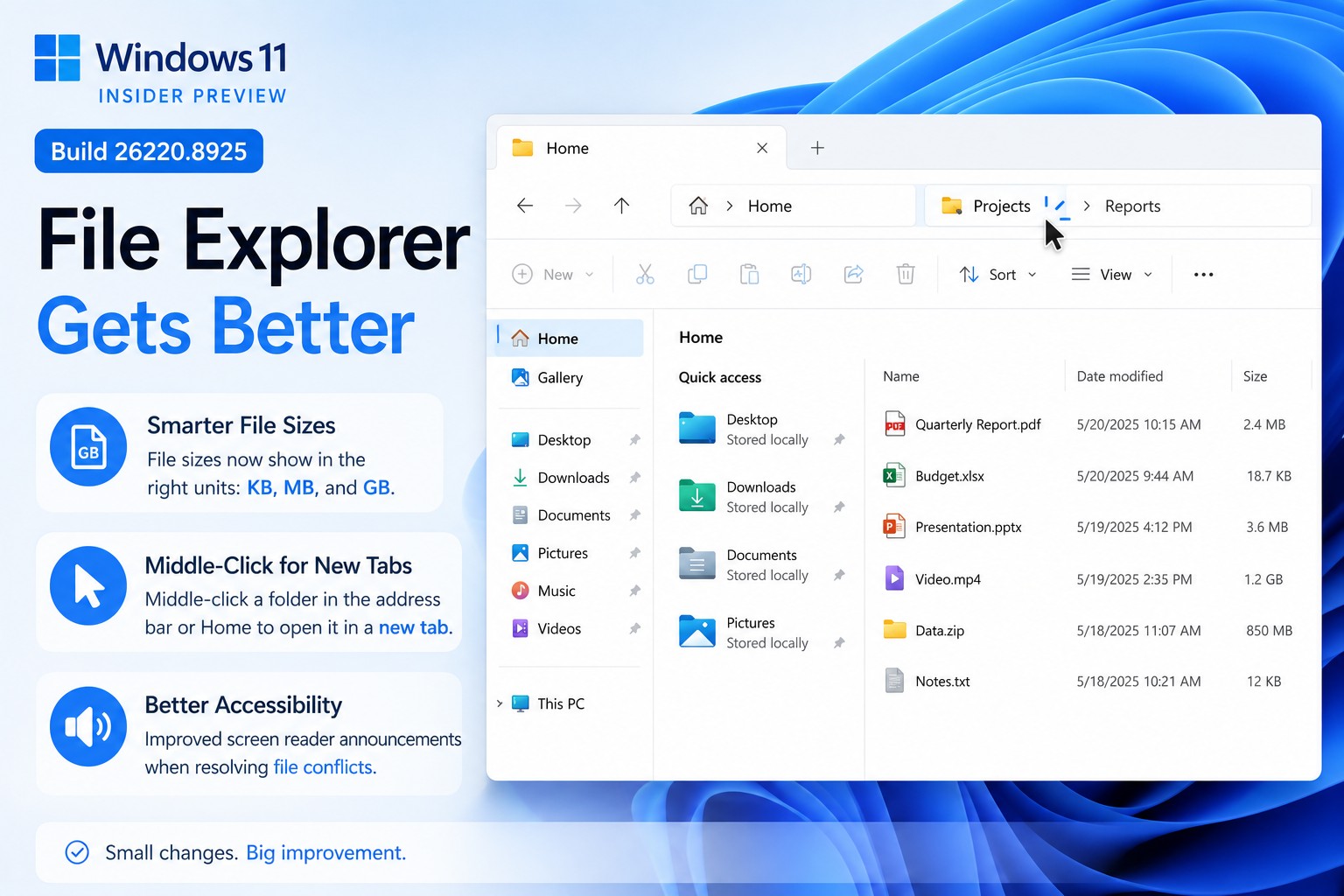This screenshot has width=1344, height=896.
Task: Open the Desktop folder icon in Quick access
Action: [697, 428]
